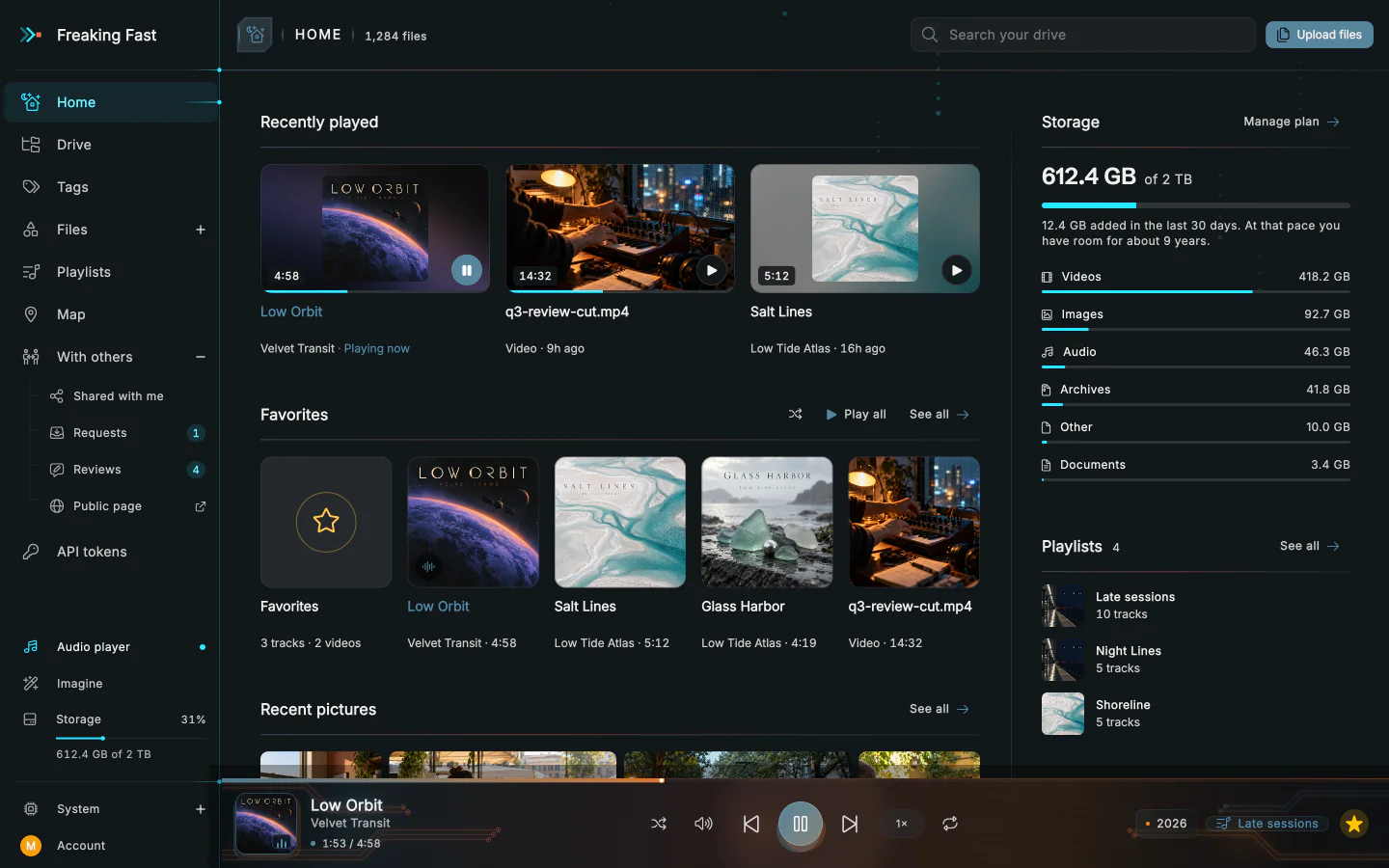Click in the Search your drive field
The image size is (1389, 868).
click(x=1082, y=35)
